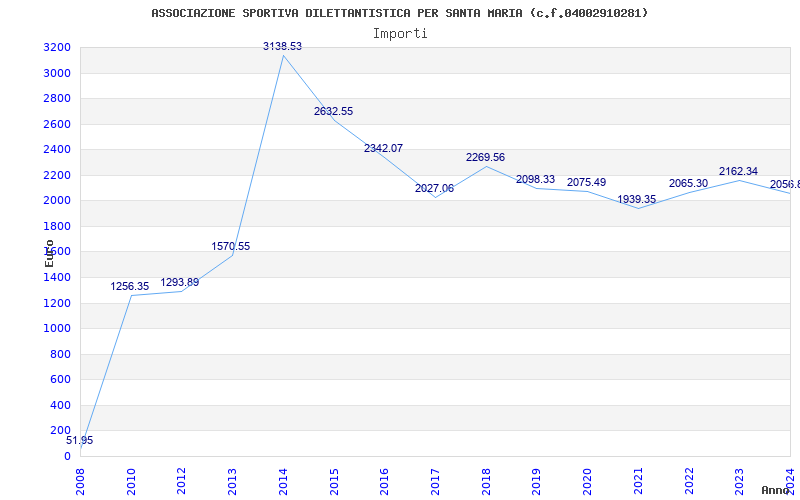Select the 1256.35 data label
This screenshot has width=800, height=500.
click(x=130, y=287)
